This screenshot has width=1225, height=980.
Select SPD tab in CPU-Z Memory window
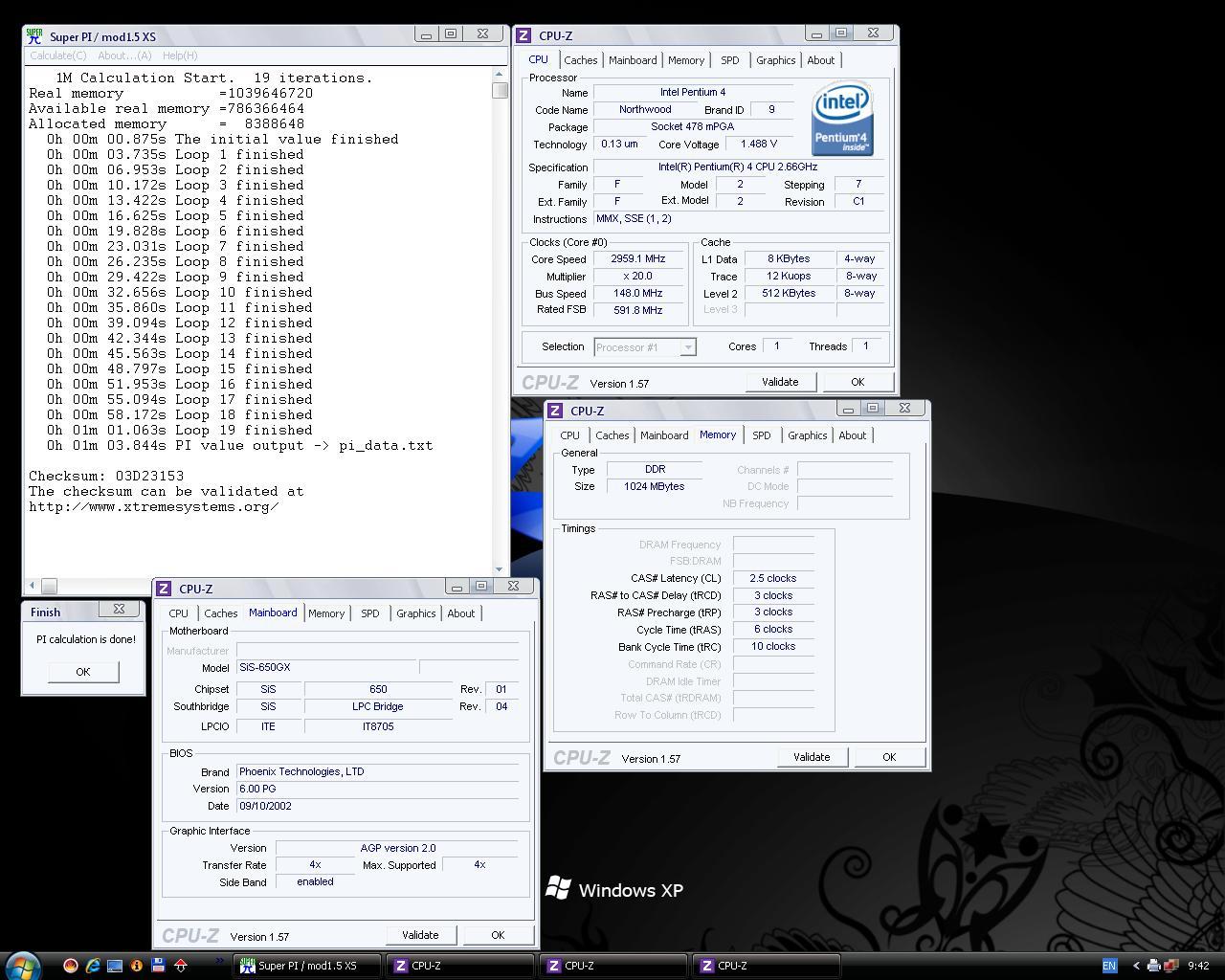762,435
